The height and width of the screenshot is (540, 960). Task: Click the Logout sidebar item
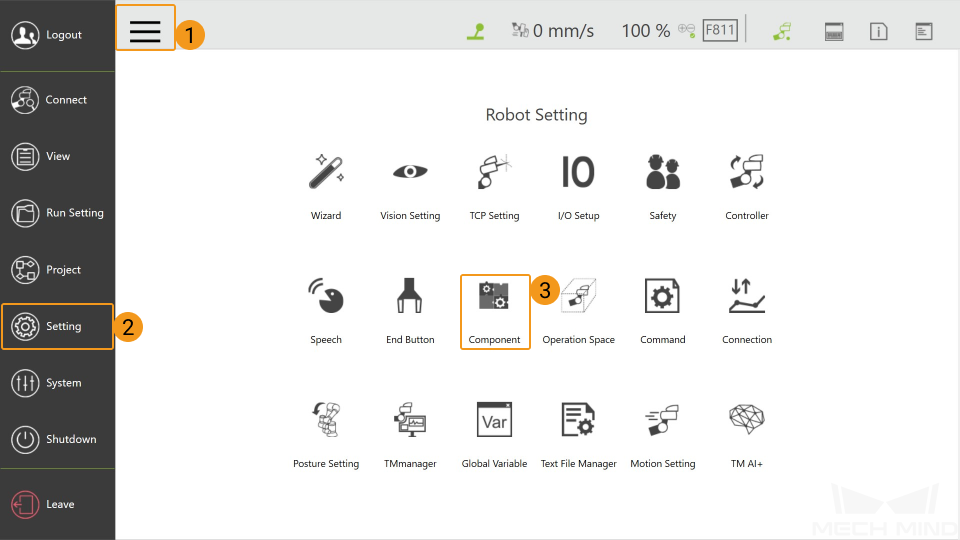pos(47,35)
